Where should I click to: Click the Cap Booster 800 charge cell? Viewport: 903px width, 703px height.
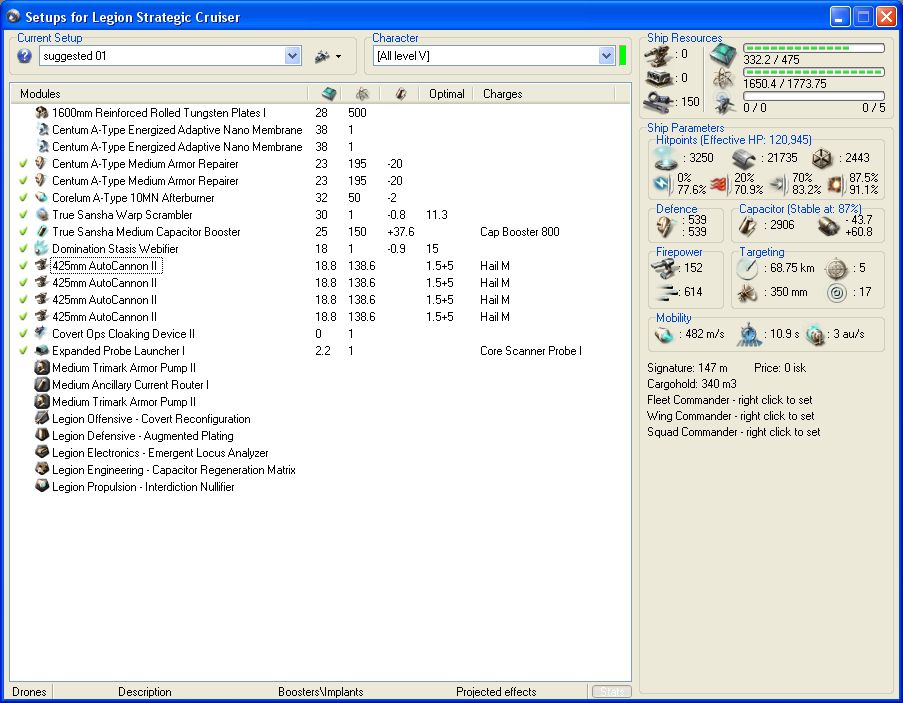(x=519, y=231)
